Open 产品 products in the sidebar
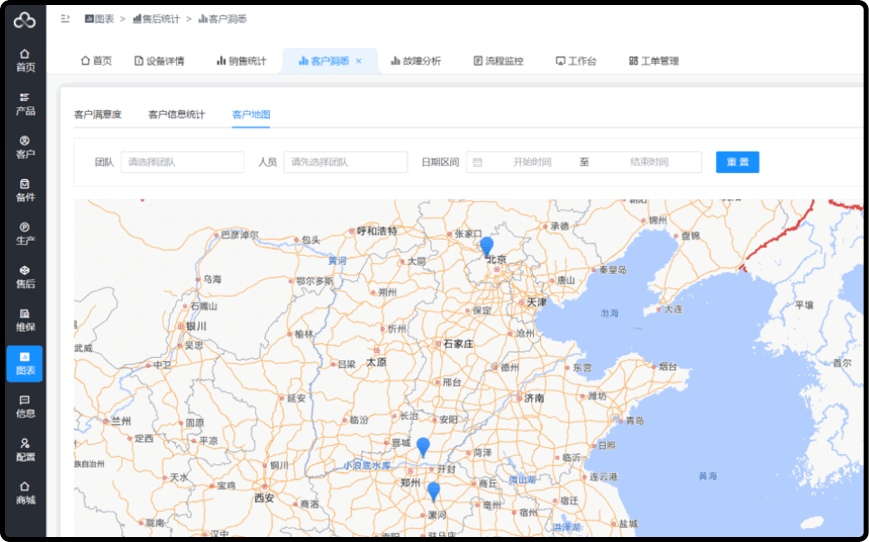Image resolution: width=869 pixels, height=542 pixels. pyautogui.click(x=25, y=104)
